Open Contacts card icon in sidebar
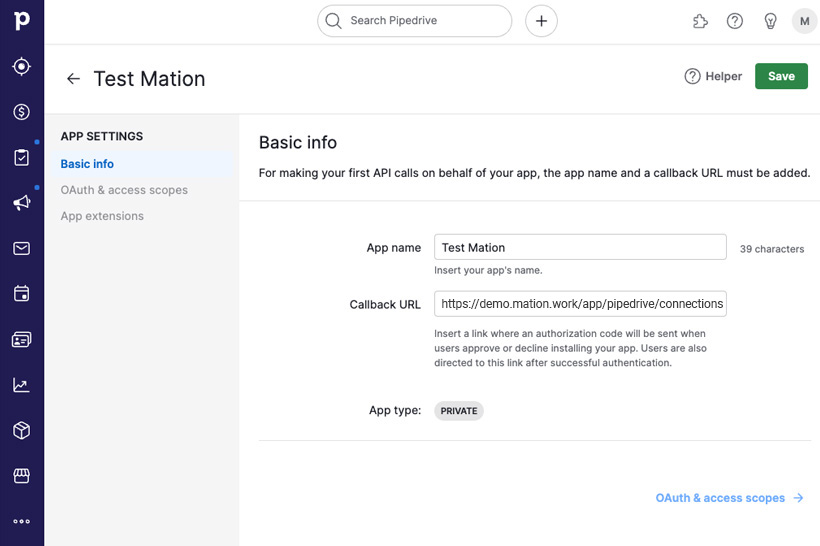The width and height of the screenshot is (820, 546). coord(21,339)
